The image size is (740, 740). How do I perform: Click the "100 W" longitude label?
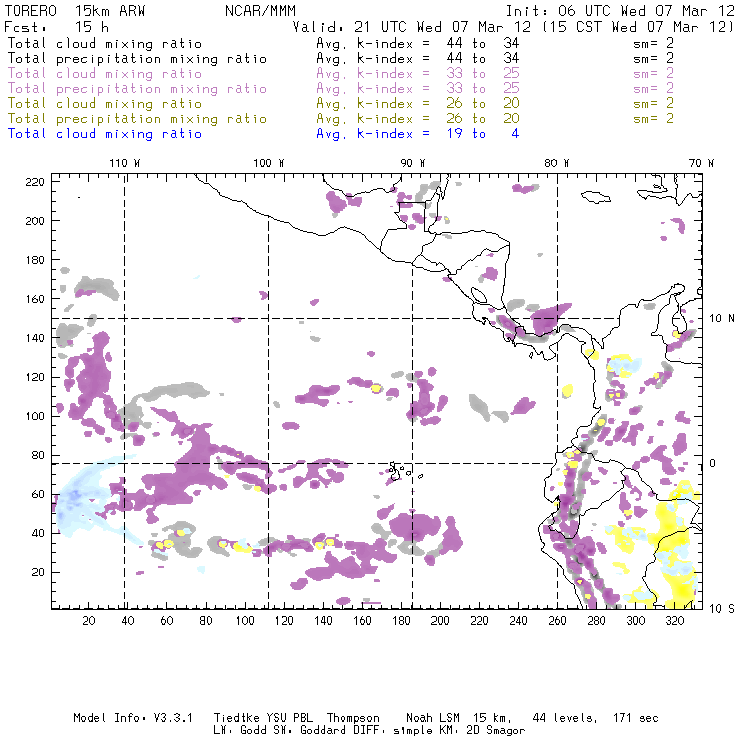(269, 163)
